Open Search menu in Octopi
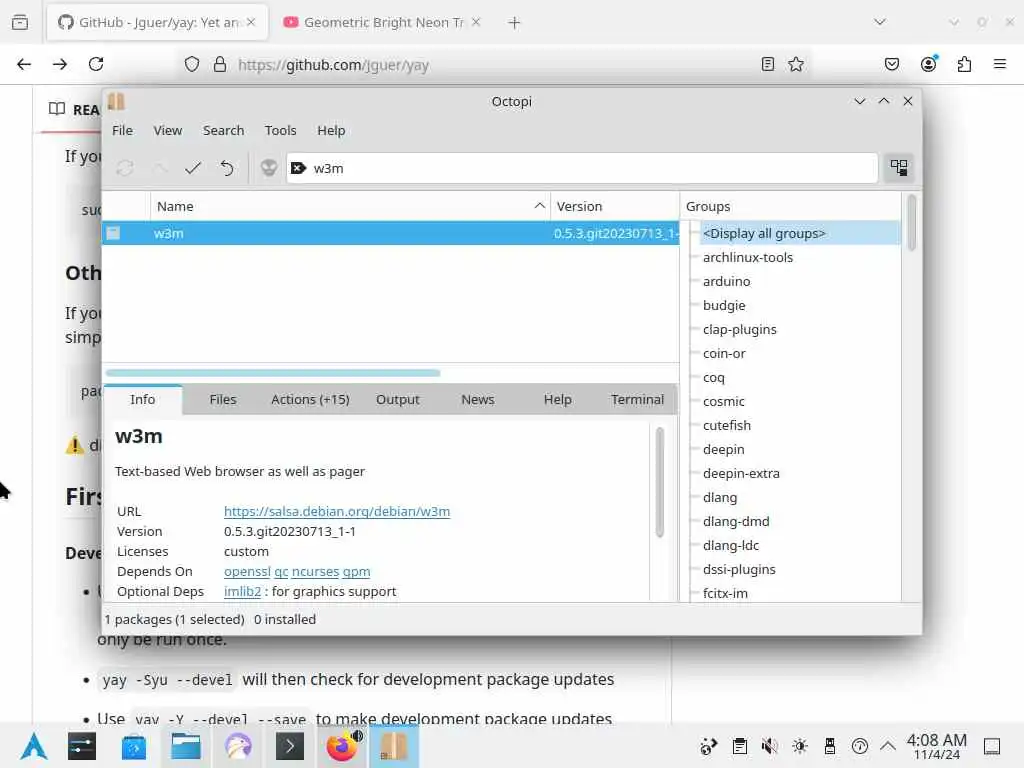 (223, 131)
